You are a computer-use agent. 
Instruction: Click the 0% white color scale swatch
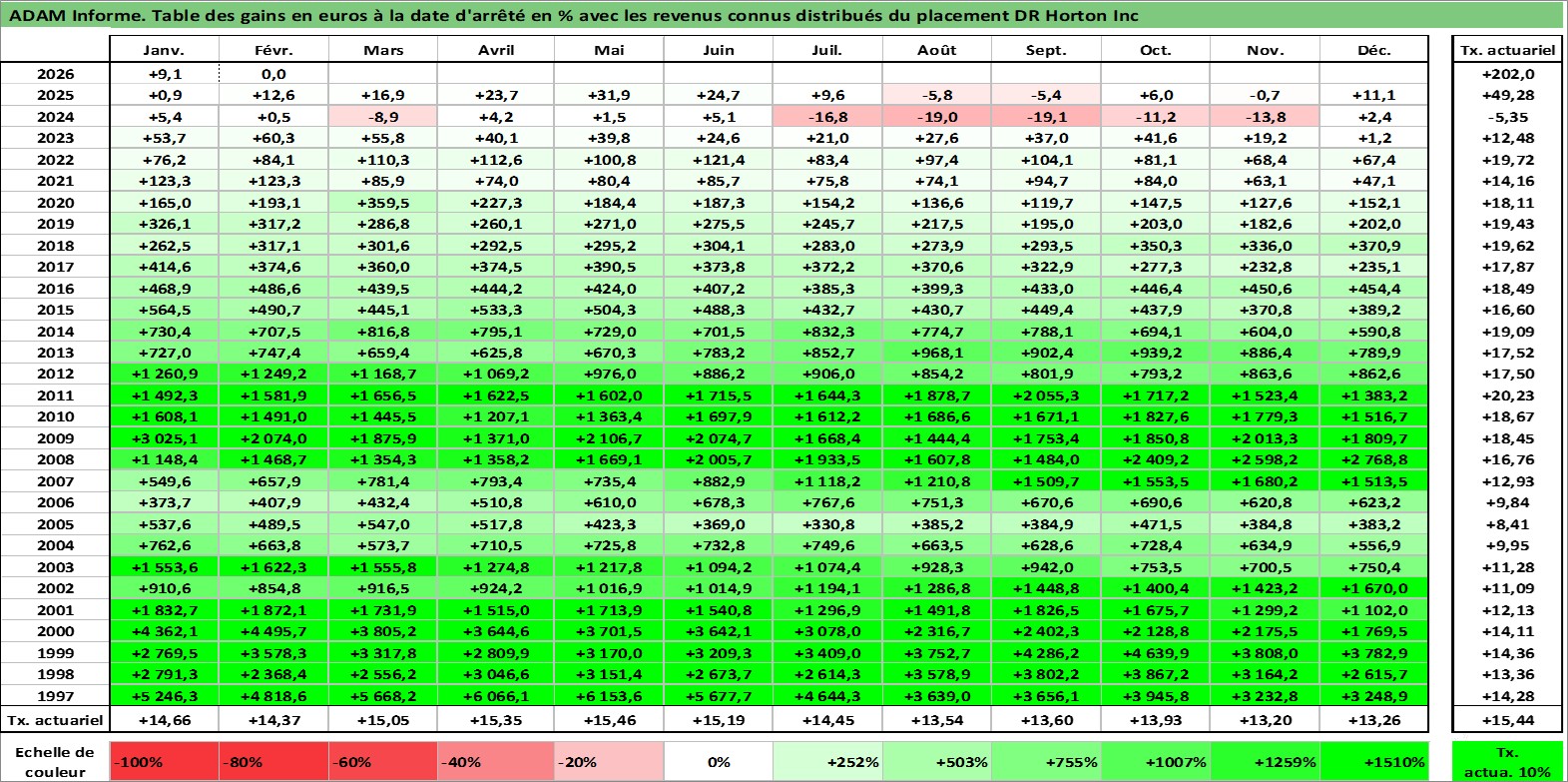(719, 761)
